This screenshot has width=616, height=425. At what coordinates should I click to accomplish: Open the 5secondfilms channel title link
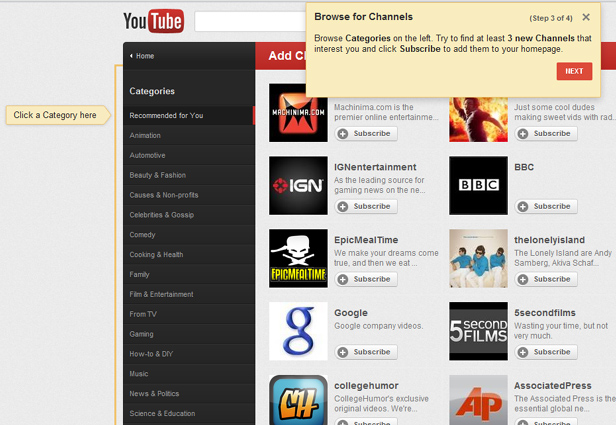[x=545, y=313]
